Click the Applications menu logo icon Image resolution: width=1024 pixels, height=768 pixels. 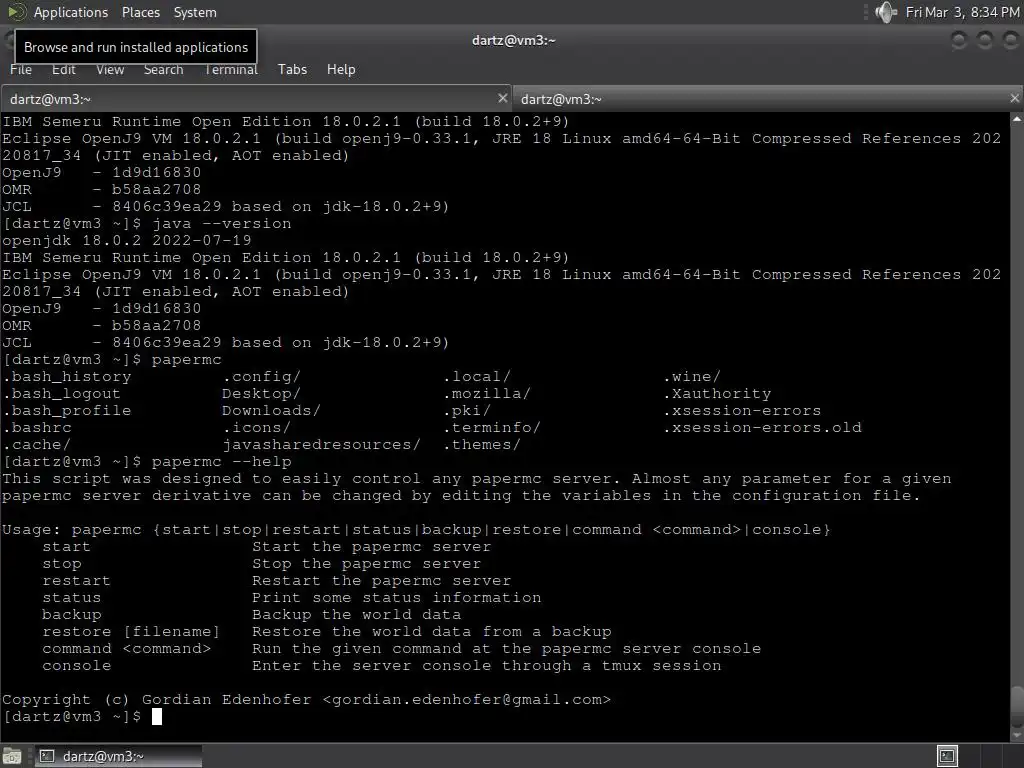click(x=17, y=12)
